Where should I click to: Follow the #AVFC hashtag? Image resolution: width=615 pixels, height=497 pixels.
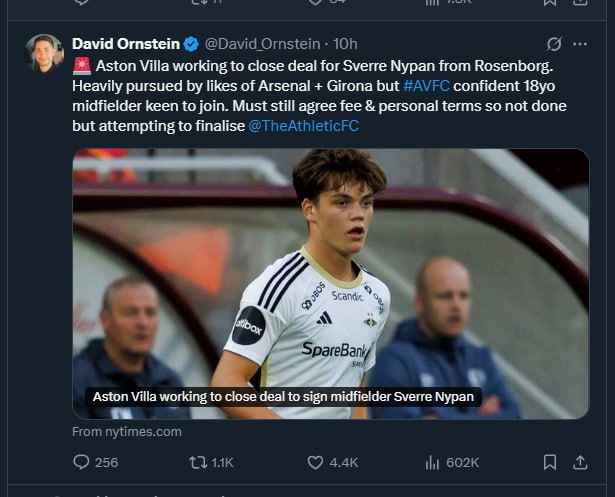point(427,86)
